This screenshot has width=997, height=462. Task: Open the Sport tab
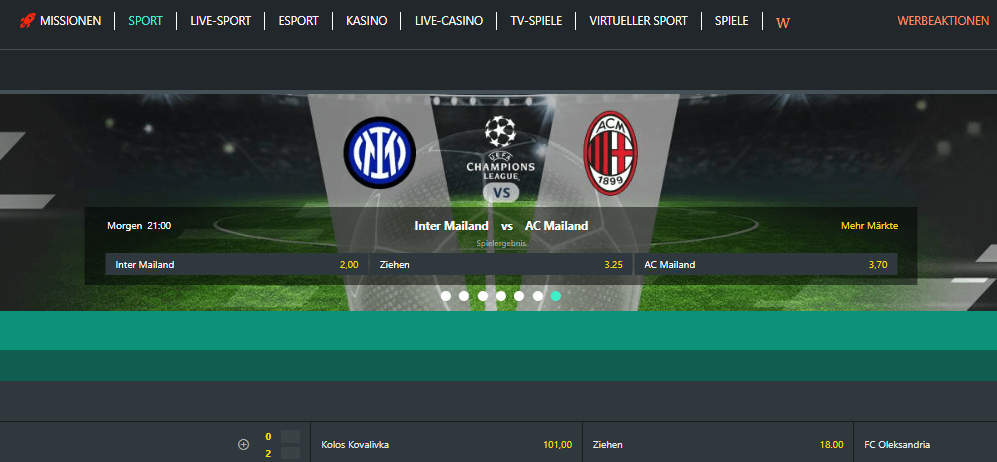tap(146, 21)
